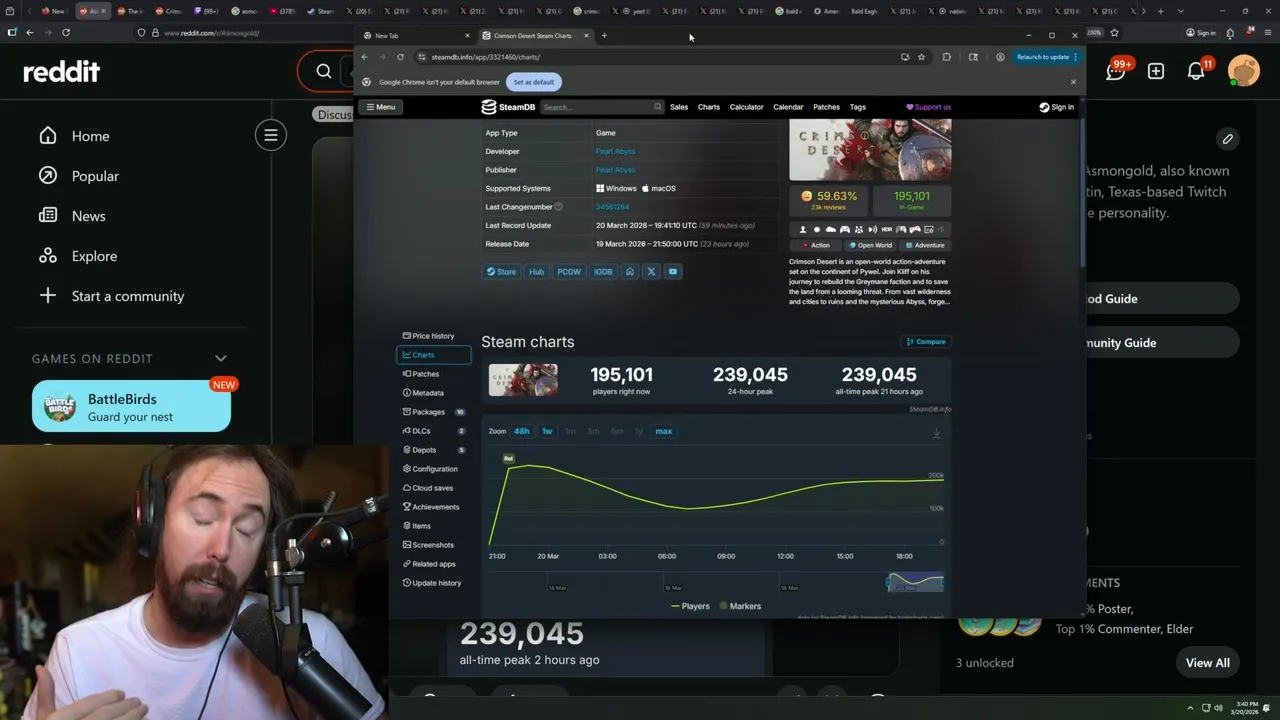Set chart zoom to max

[664, 431]
